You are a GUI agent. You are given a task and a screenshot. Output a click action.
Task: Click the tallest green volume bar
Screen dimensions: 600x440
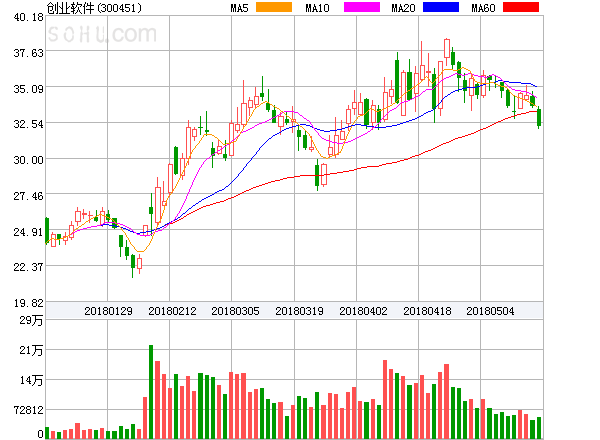(x=151, y=392)
